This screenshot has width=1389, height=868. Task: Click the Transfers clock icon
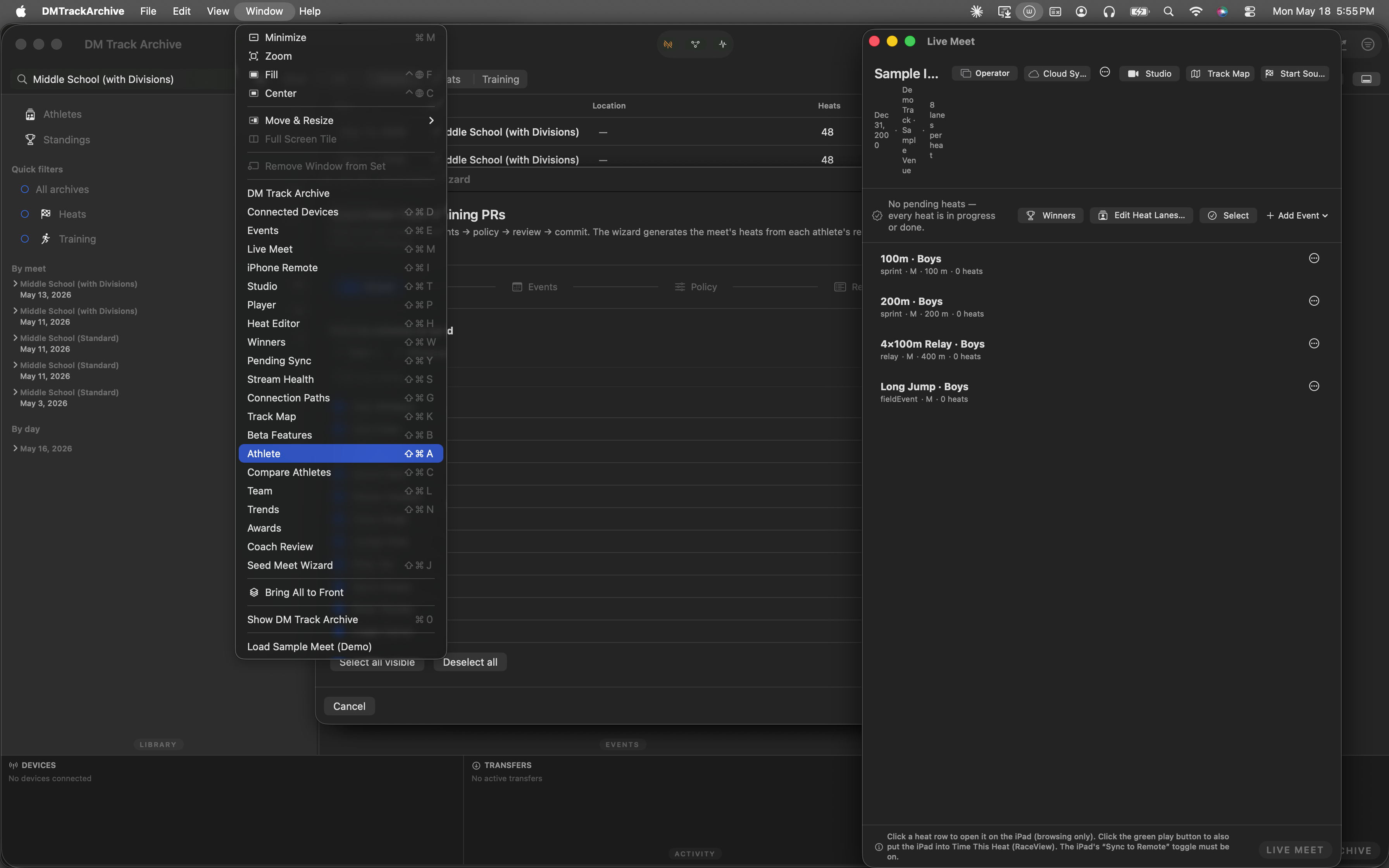476,765
